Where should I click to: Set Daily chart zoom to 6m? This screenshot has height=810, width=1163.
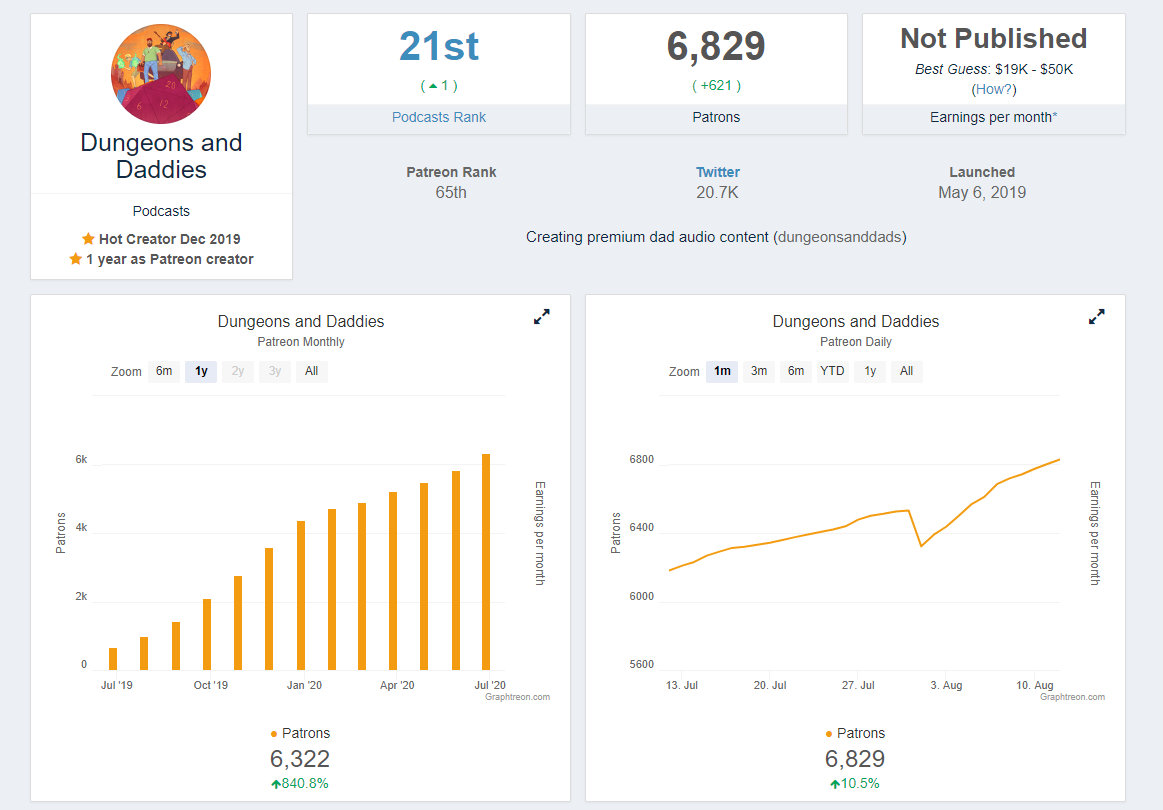[796, 371]
